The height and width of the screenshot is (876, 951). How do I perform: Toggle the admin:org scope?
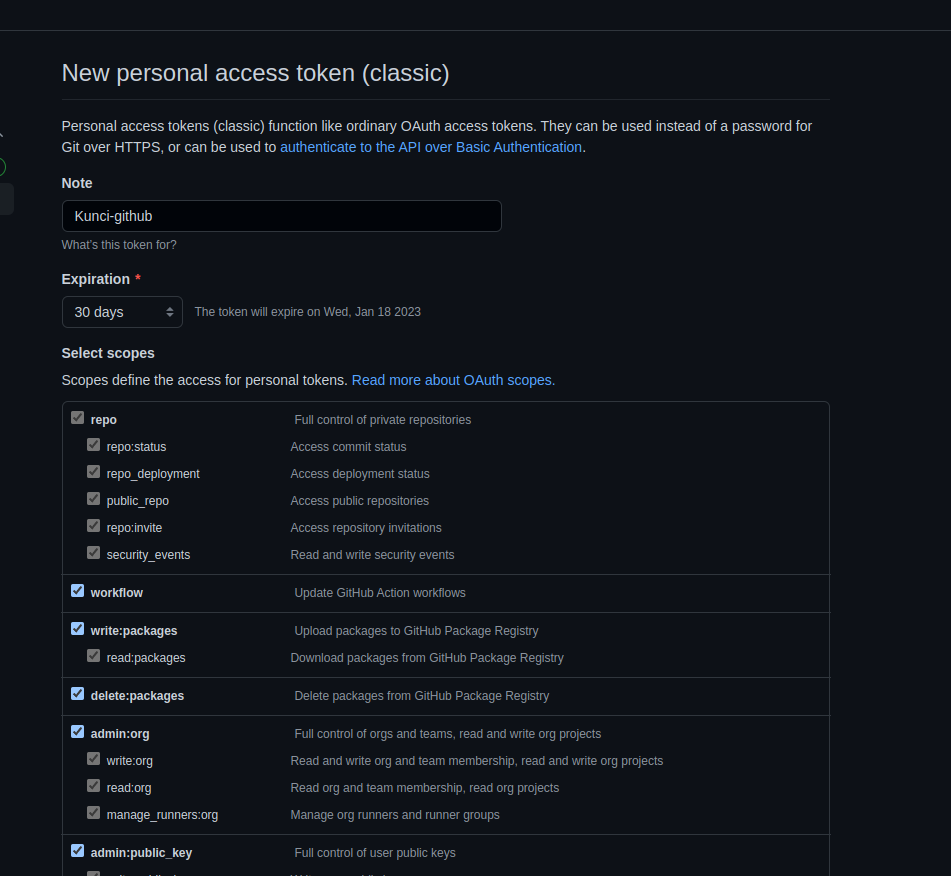(77, 731)
